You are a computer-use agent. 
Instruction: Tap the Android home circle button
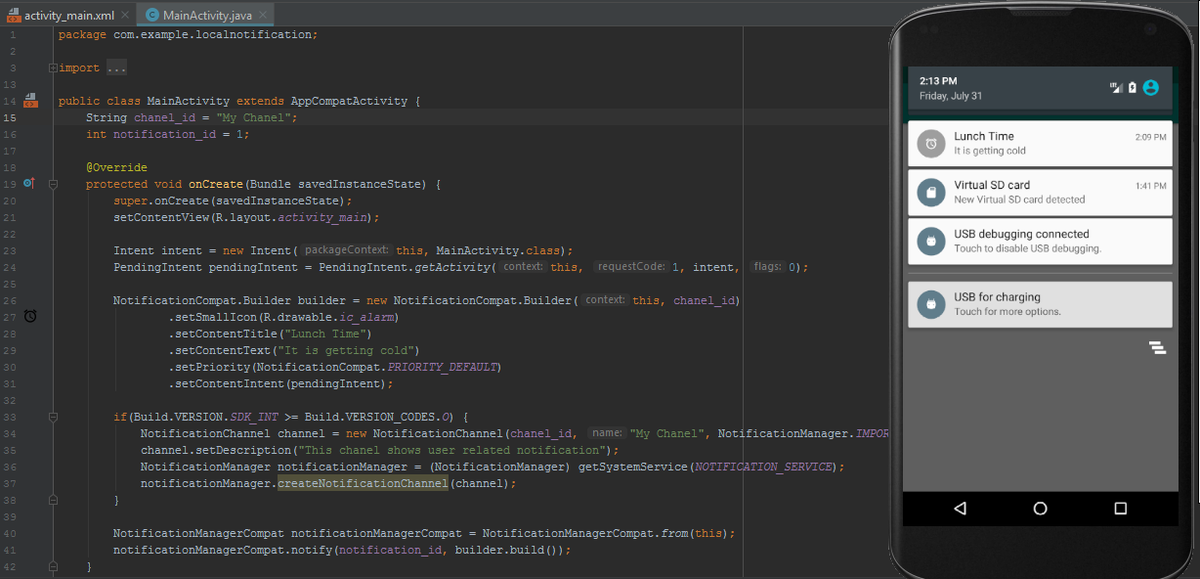click(x=1040, y=508)
